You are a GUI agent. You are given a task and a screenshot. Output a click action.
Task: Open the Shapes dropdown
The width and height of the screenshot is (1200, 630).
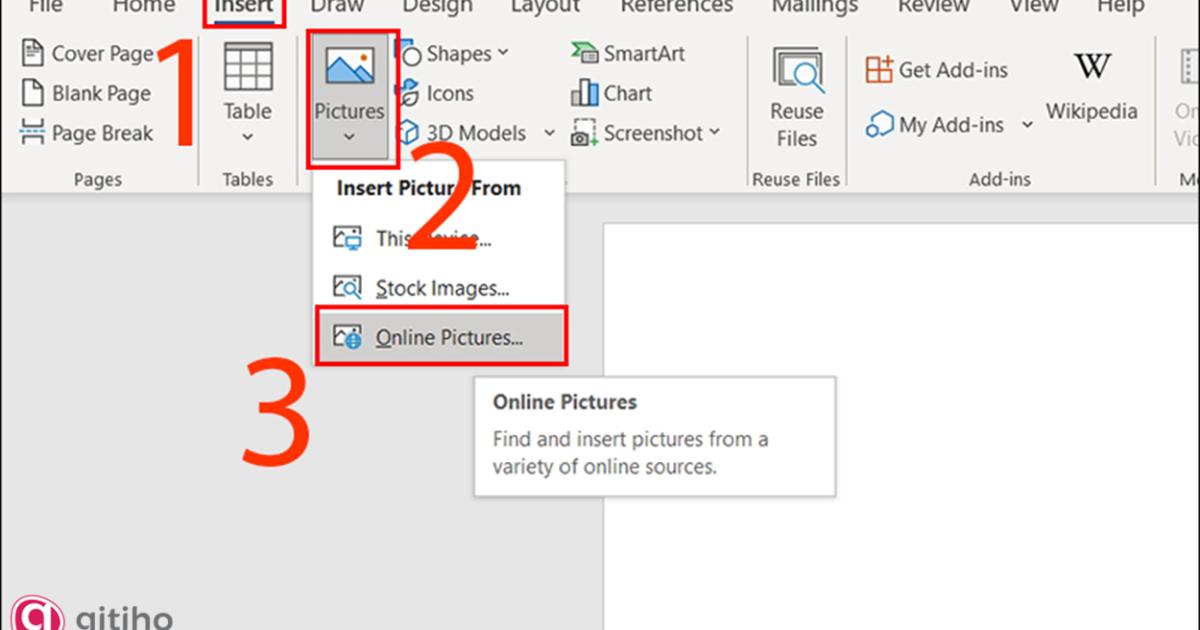click(502, 53)
